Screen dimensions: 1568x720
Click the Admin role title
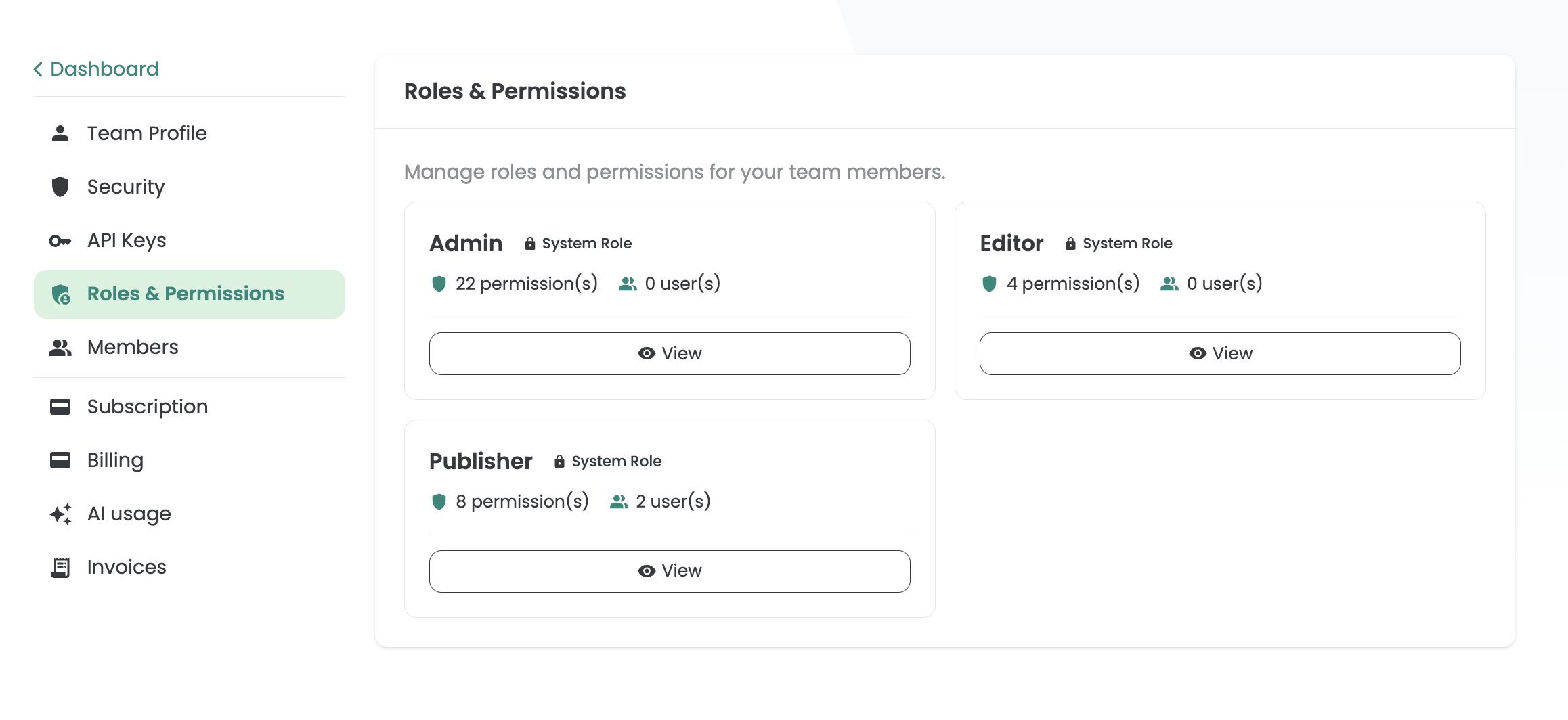[466, 244]
